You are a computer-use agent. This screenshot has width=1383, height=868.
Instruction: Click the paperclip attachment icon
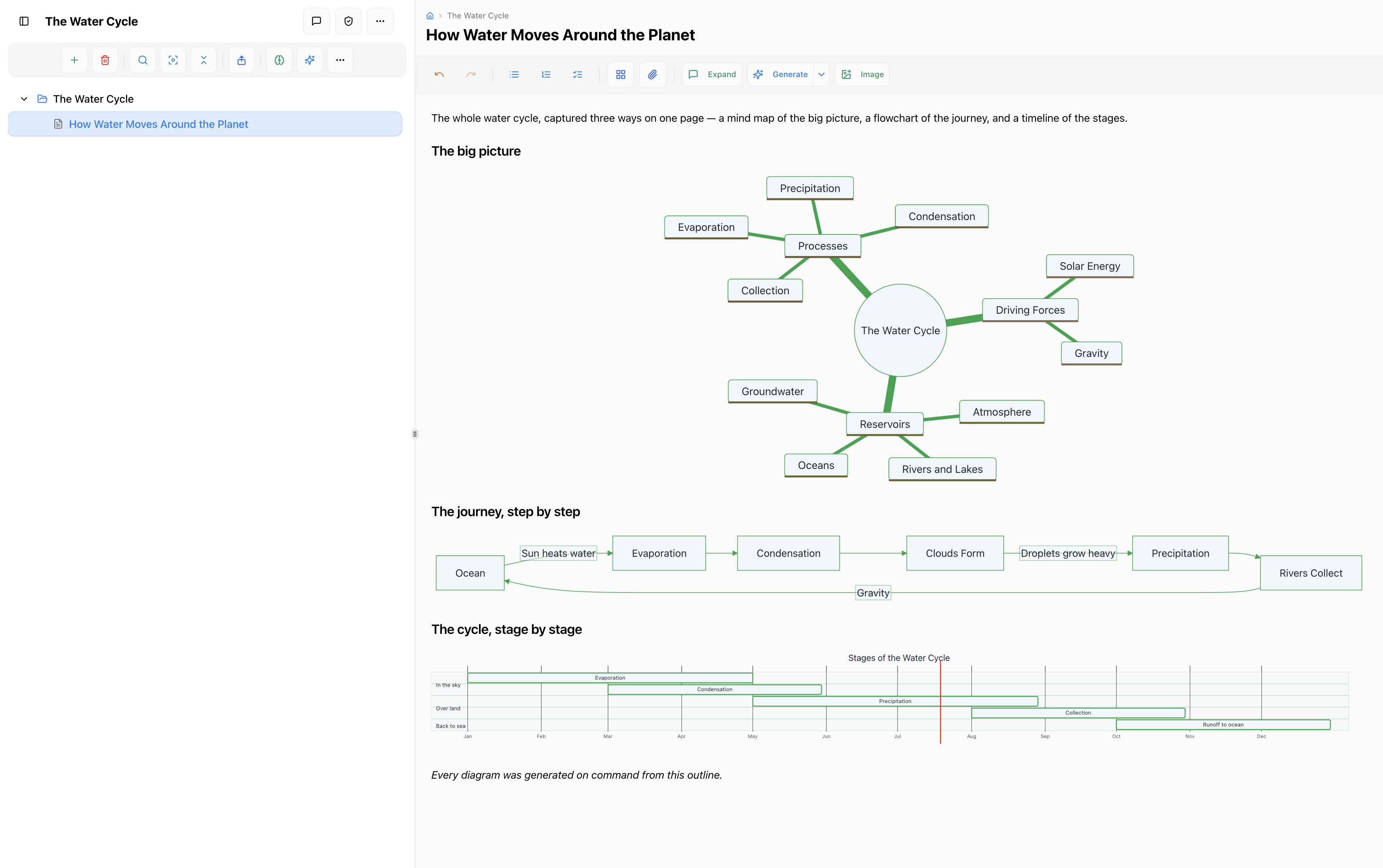tap(653, 75)
